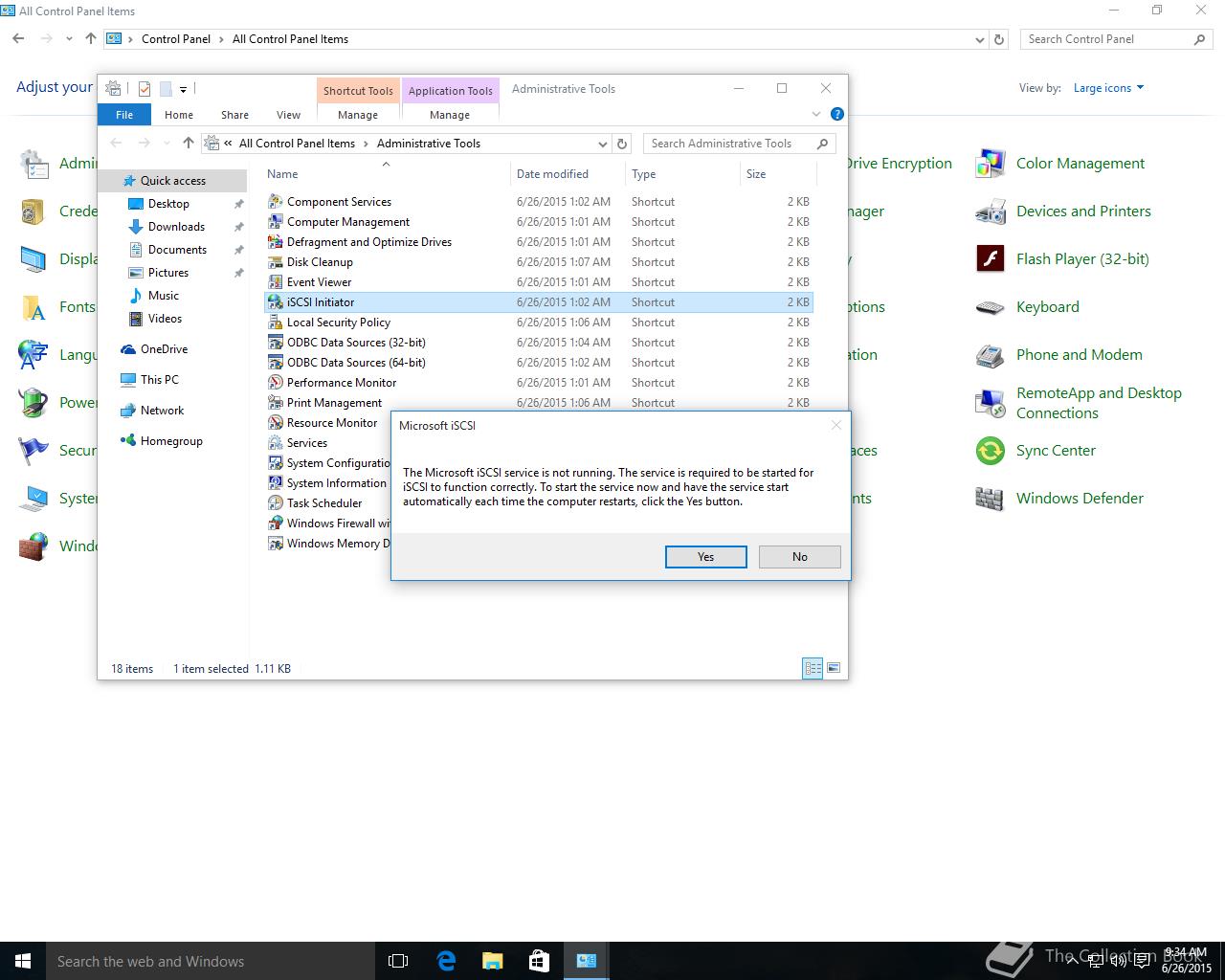Open Quick access in navigation pane
1225x980 pixels.
pos(172,181)
